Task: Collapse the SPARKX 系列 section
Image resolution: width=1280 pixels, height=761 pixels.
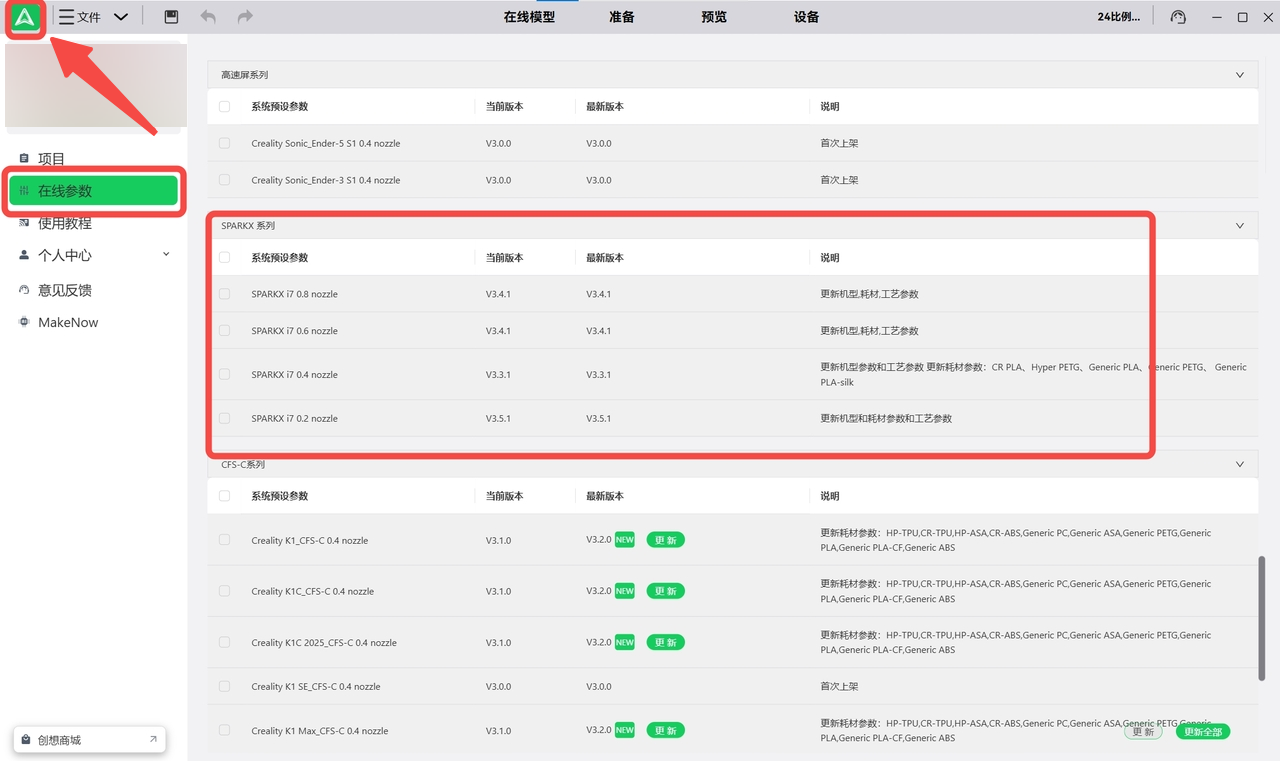Action: click(x=1240, y=226)
